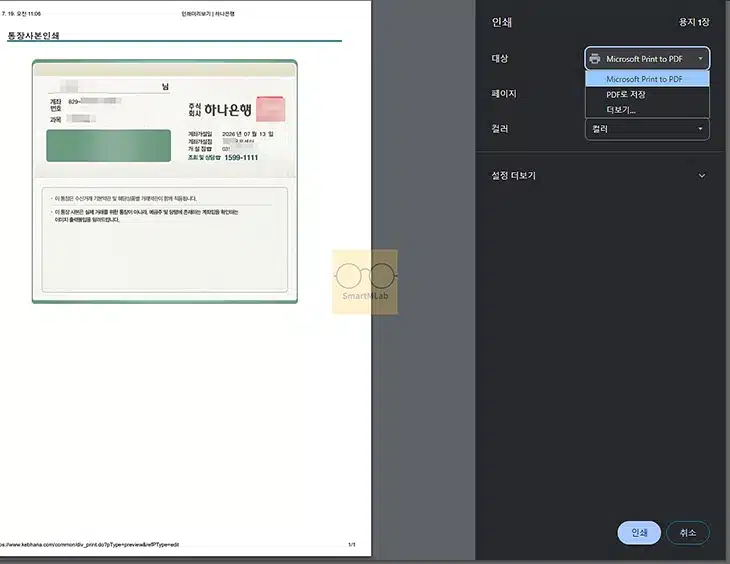Click printer icon in destination box
The width and height of the screenshot is (730, 564).
coord(595,59)
